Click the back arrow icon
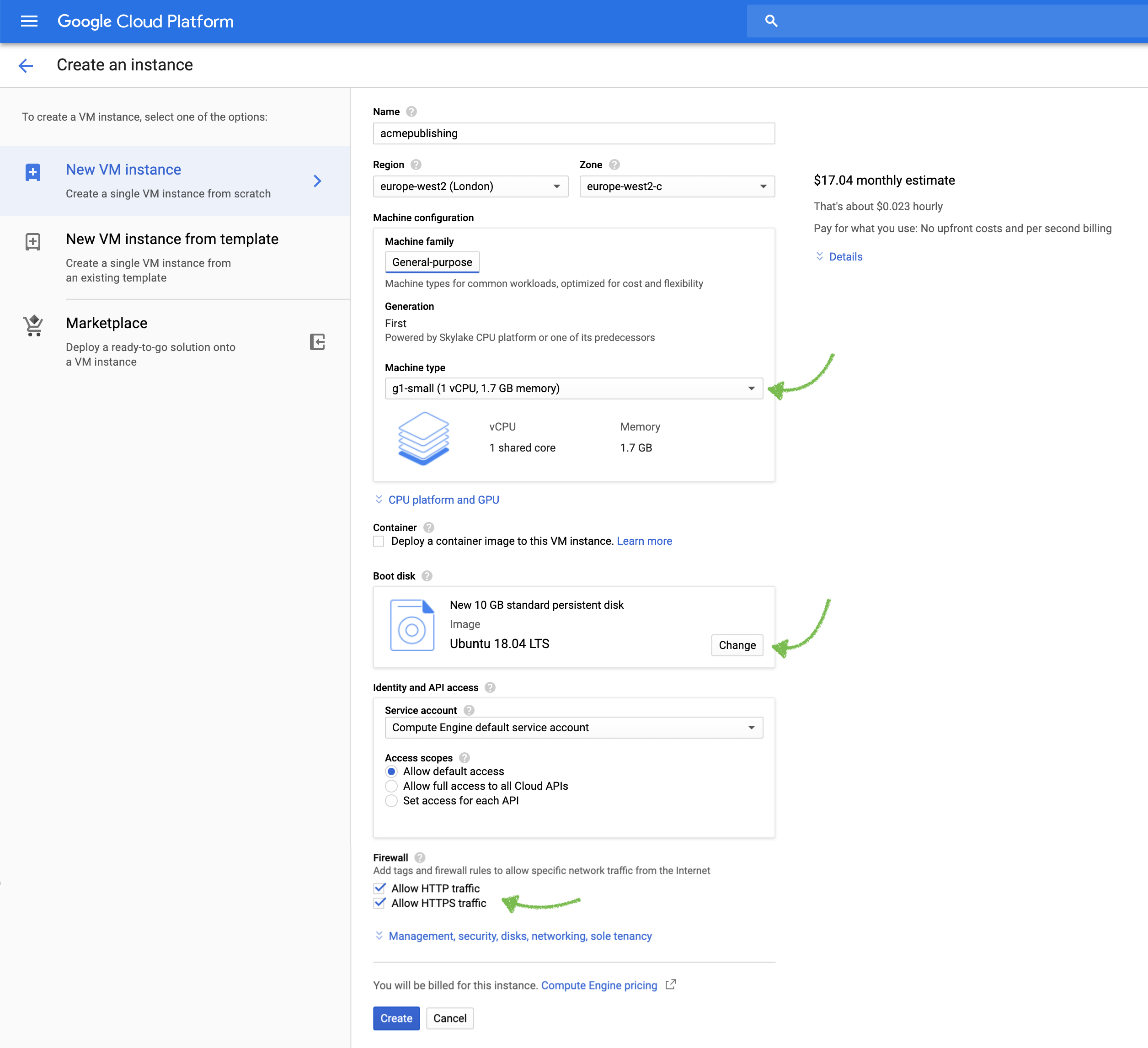Screen dimensions: 1148x1048 26,65
